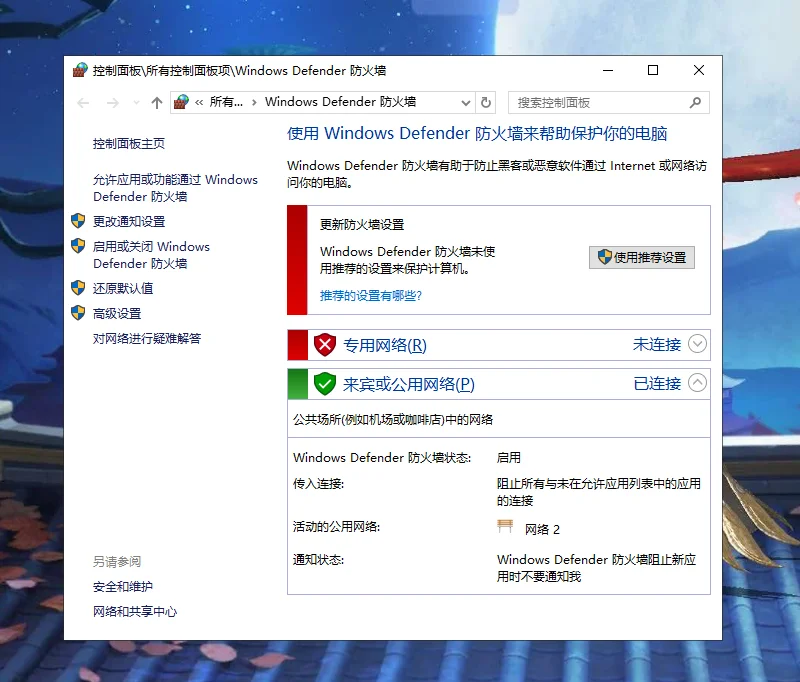Click 公共场所(例如机场或咖啡店)中的网络 text

coord(393,420)
